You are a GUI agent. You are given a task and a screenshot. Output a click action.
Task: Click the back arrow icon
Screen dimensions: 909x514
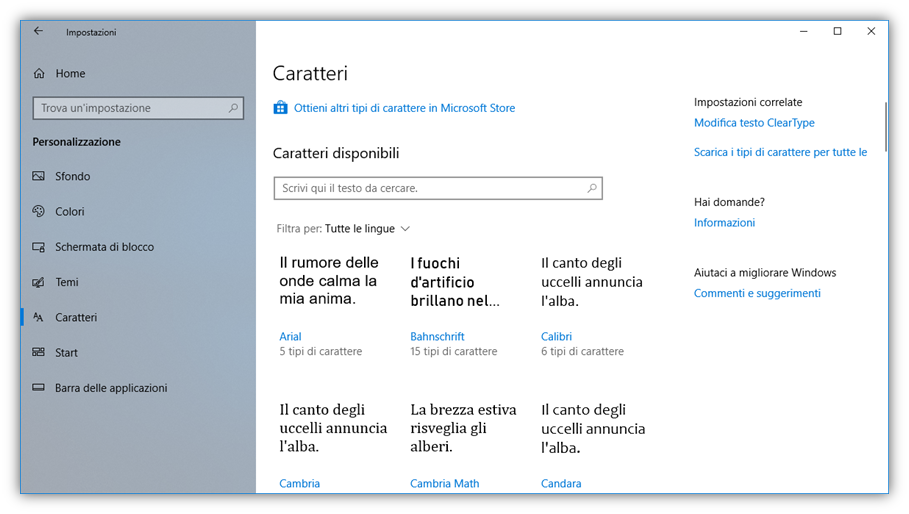pos(38,31)
